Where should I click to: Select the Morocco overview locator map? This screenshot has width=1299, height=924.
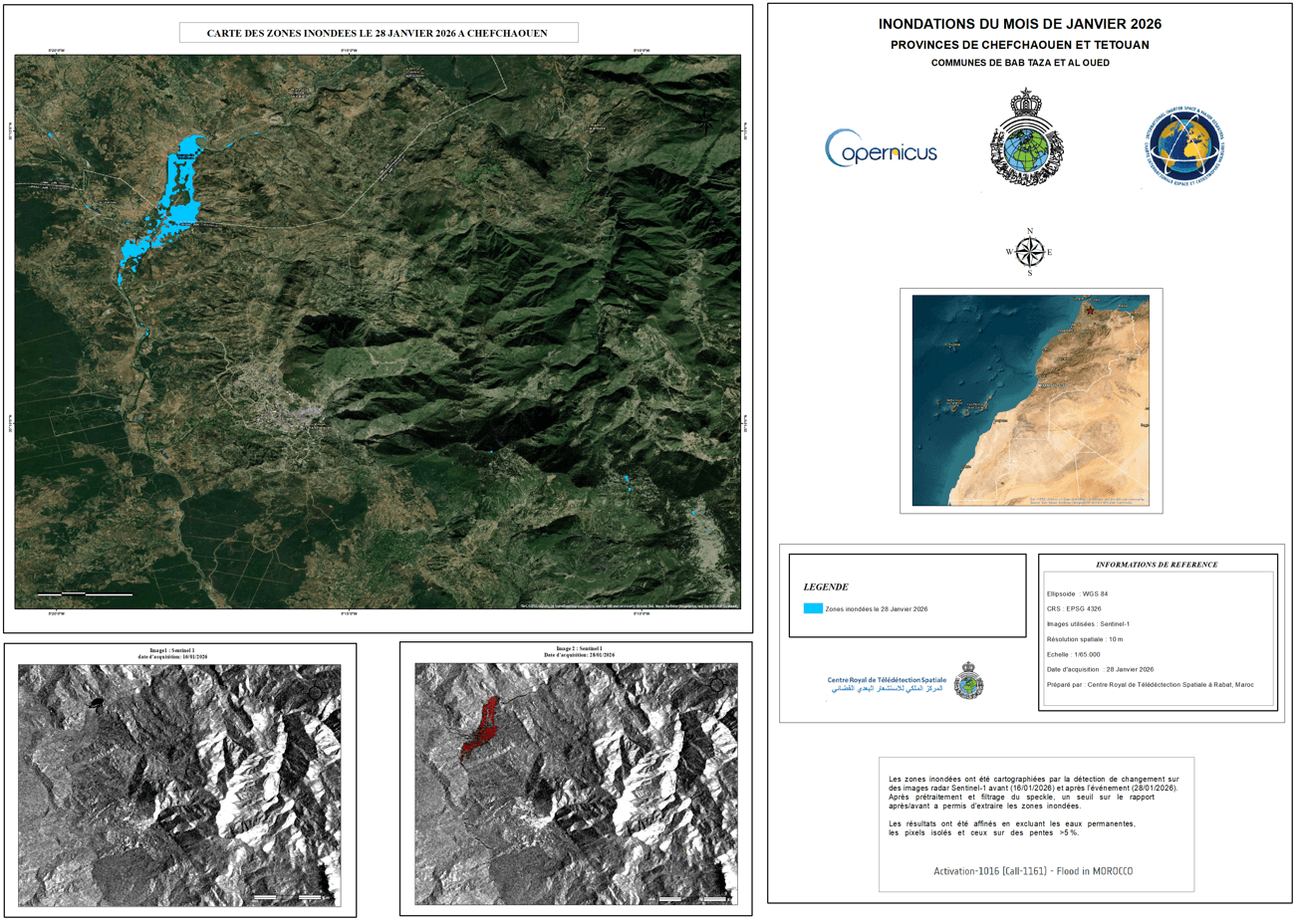click(x=1030, y=400)
